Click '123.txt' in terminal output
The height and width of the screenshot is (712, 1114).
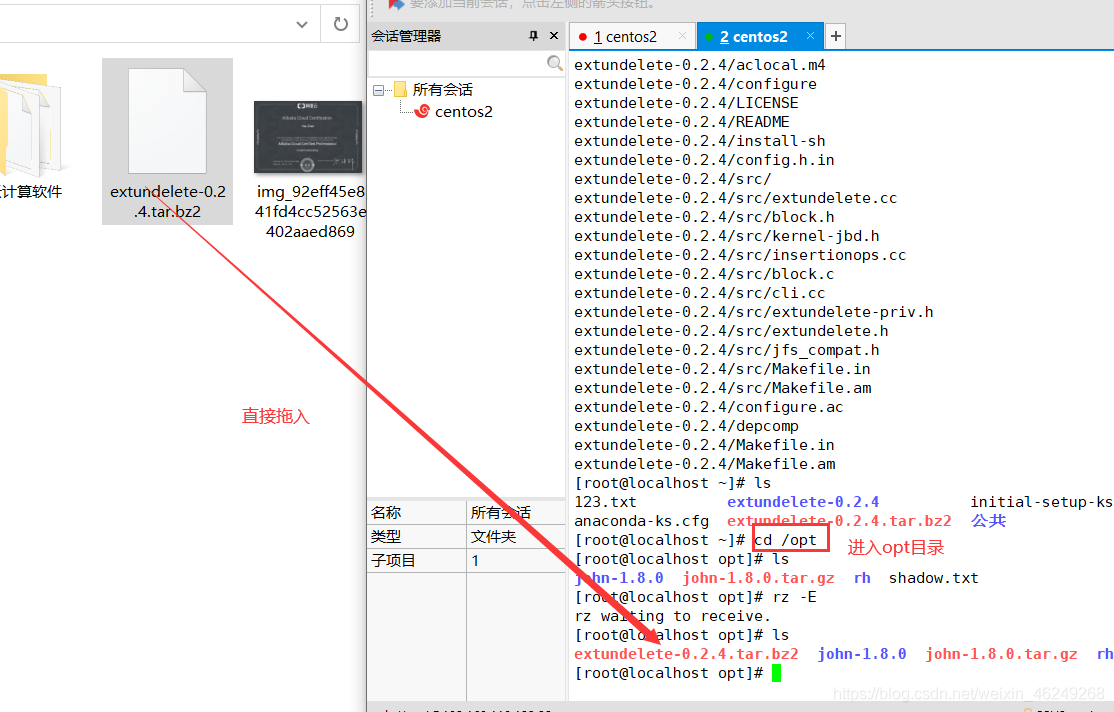605,502
